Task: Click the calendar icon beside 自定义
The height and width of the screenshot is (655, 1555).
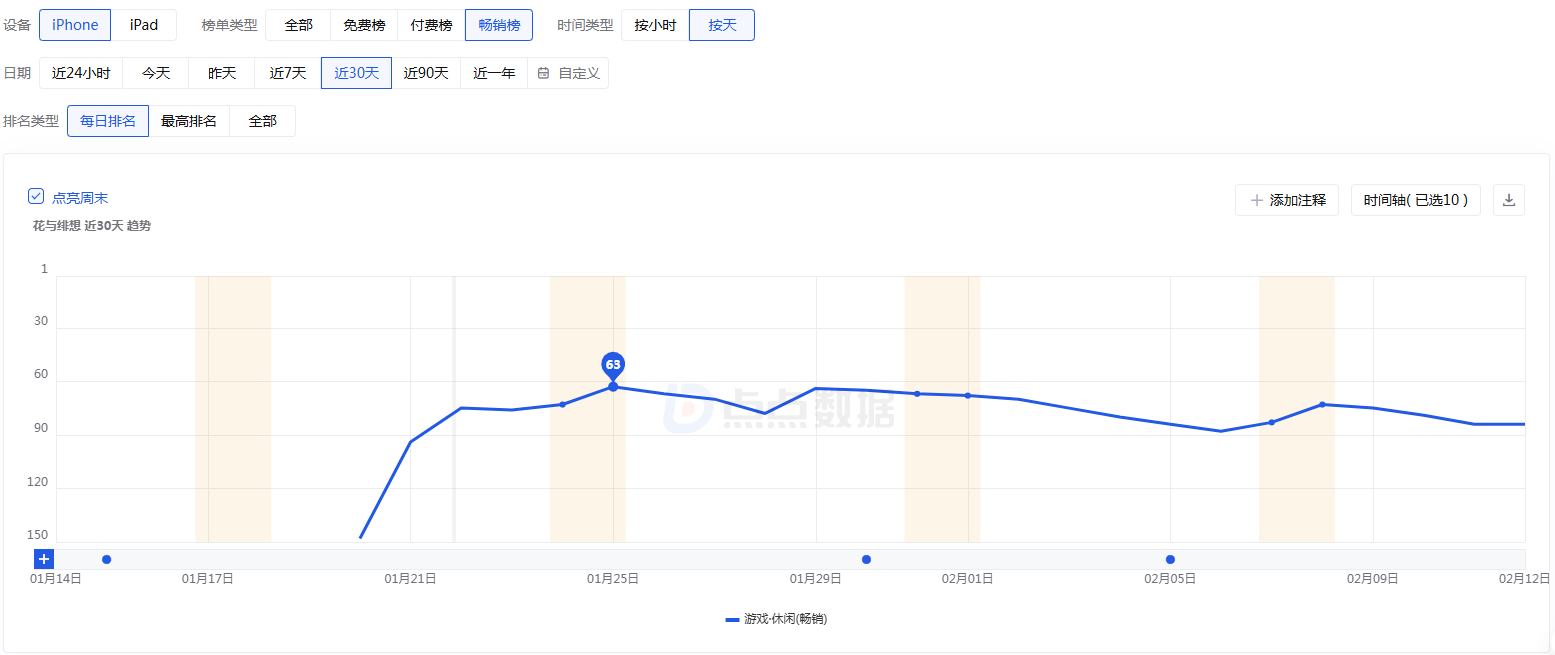Action: click(543, 73)
